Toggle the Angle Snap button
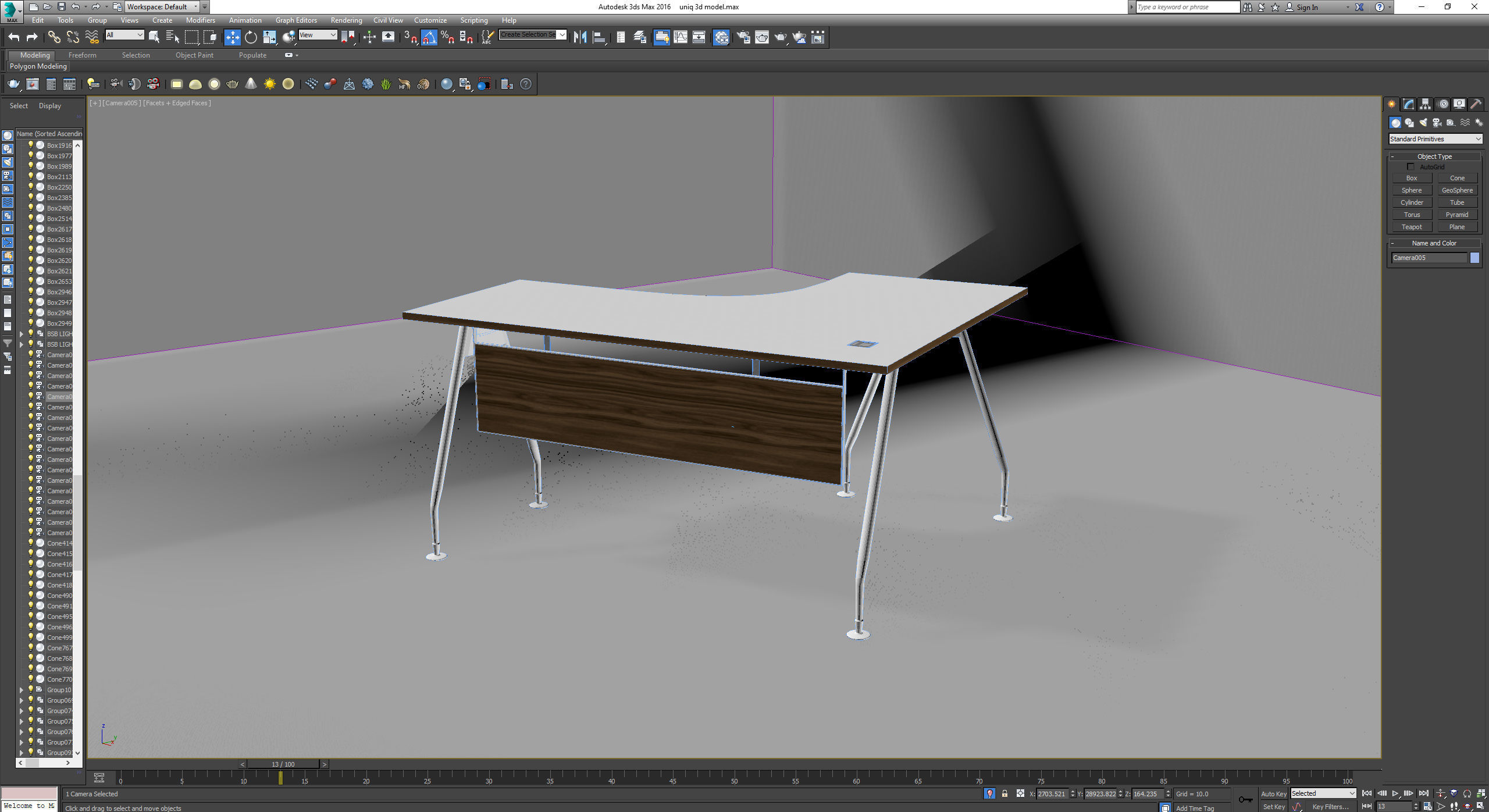The height and width of the screenshot is (812, 1489). [429, 37]
